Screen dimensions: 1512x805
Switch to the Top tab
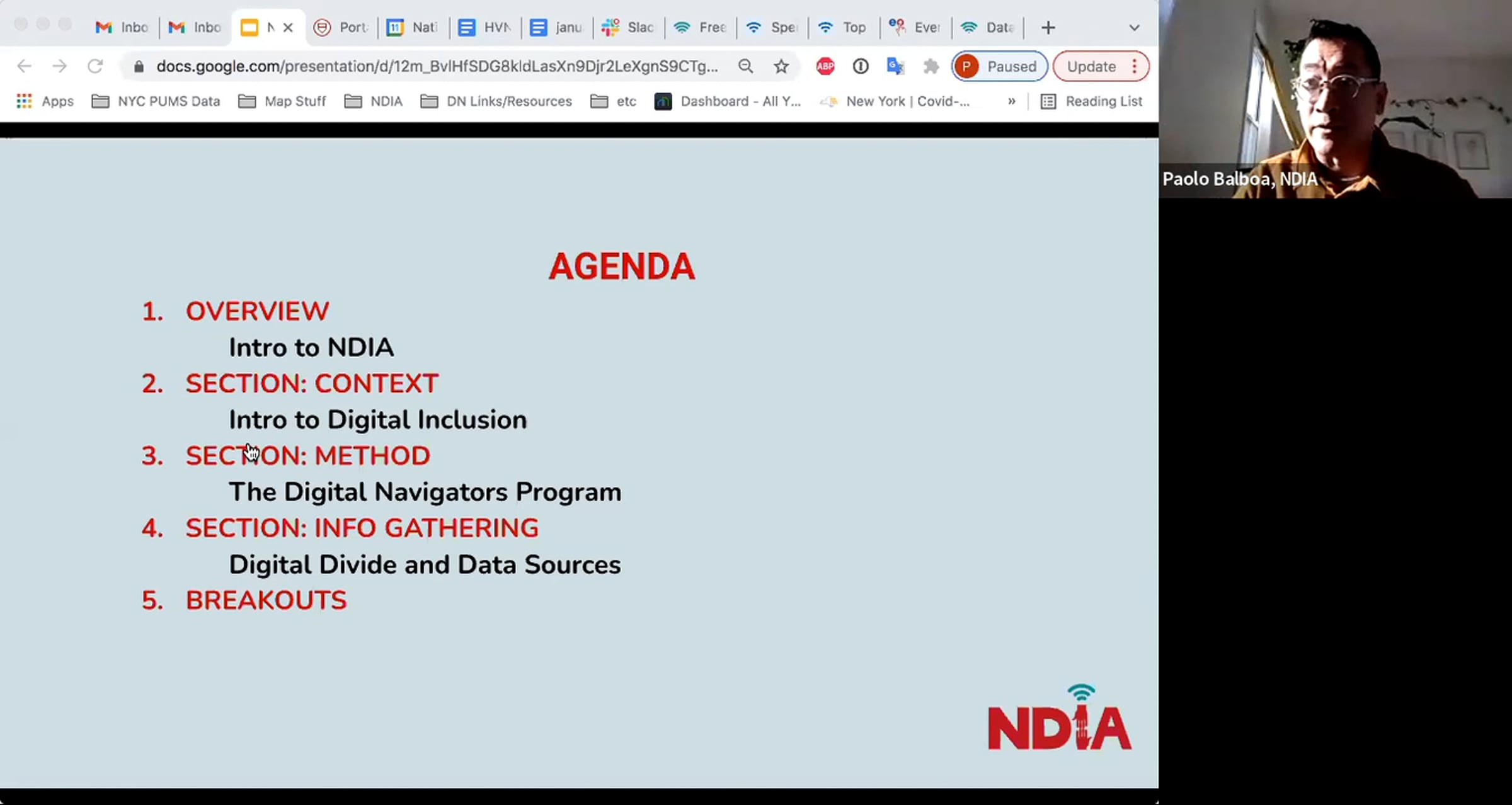coord(844,28)
